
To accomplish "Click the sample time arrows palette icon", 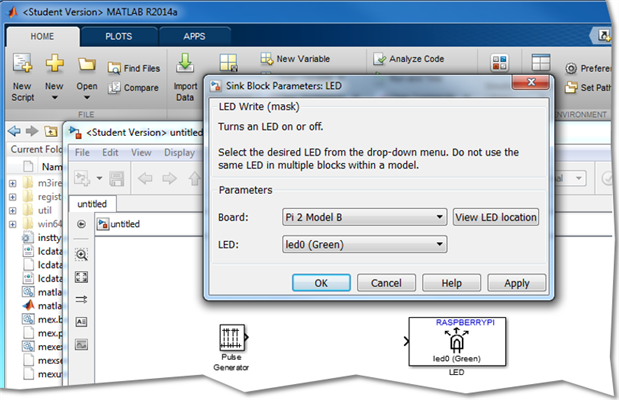I will tap(81, 299).
